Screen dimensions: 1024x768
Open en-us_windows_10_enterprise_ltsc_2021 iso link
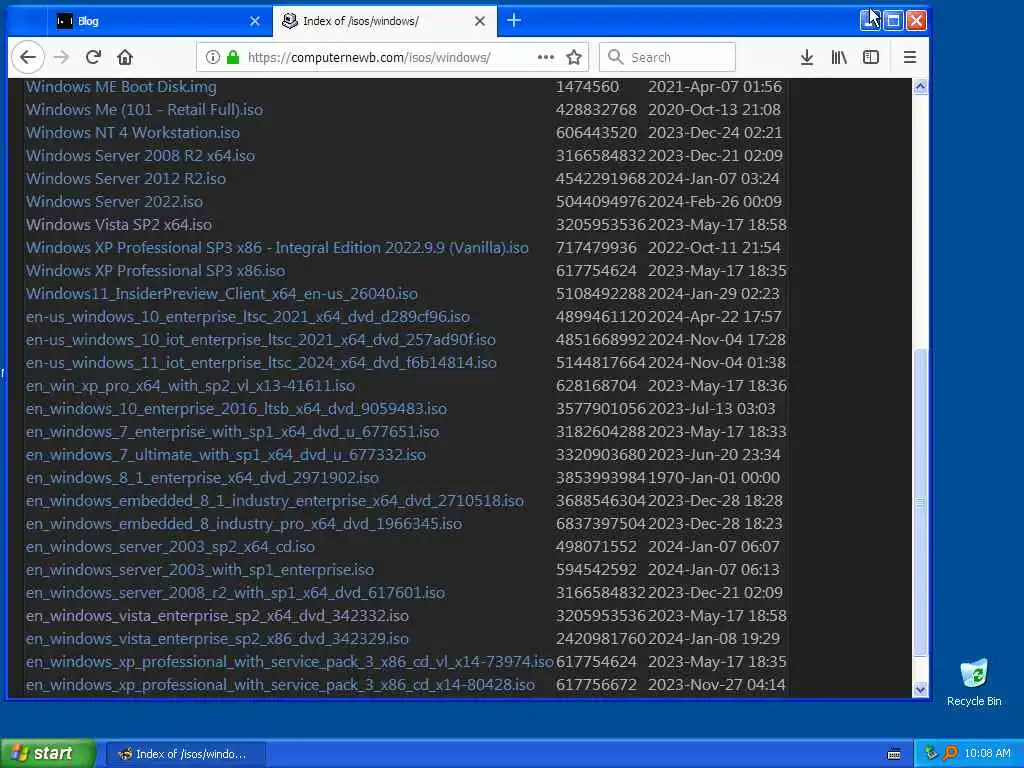[x=248, y=317]
